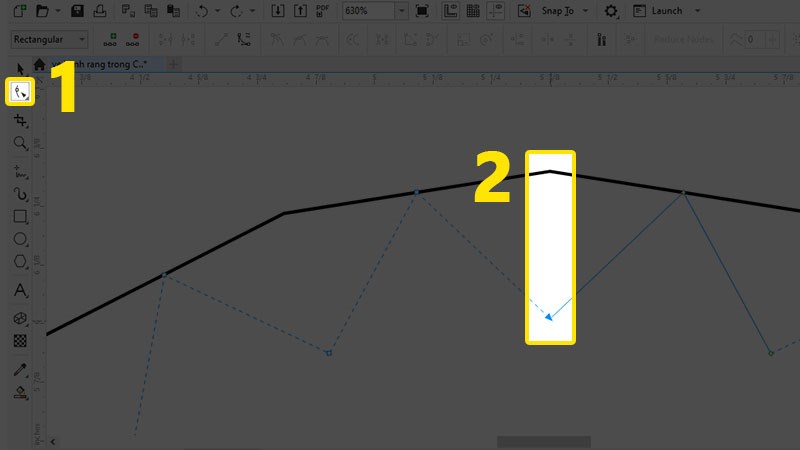Select the Artistic Media tool
Image resolution: width=800 pixels, height=450 pixels.
[20, 194]
